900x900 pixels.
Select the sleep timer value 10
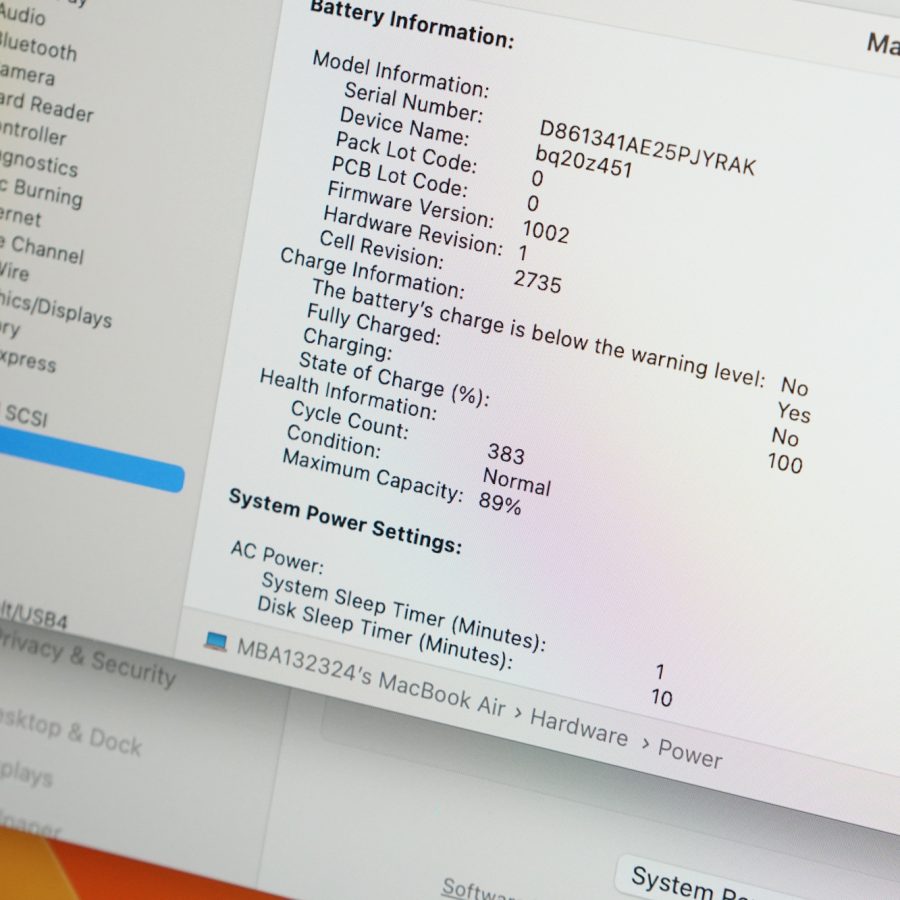pyautogui.click(x=662, y=697)
